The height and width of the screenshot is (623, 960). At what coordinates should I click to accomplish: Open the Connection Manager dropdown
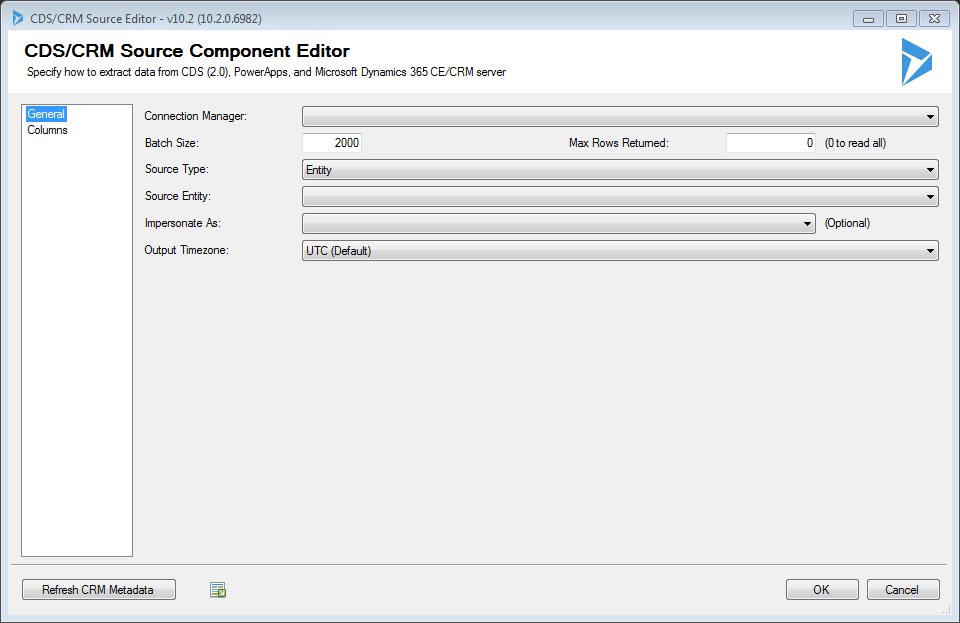coord(620,116)
